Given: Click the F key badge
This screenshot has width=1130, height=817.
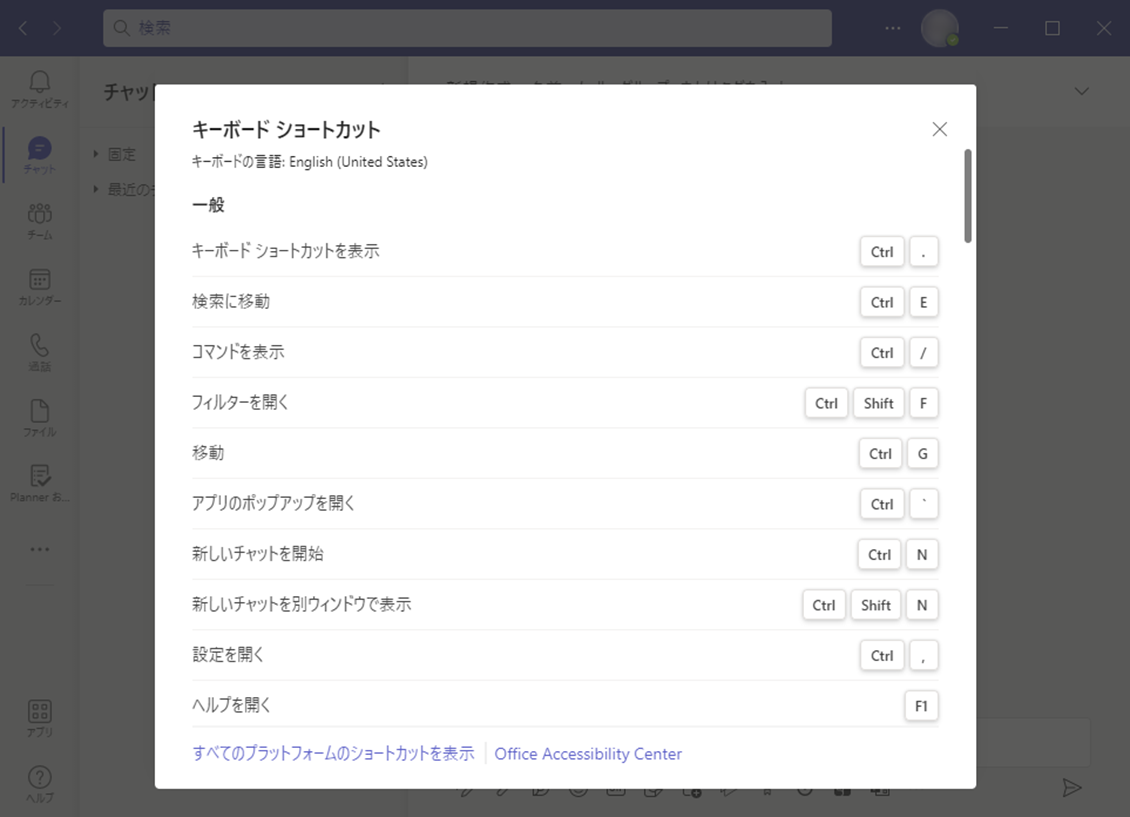Looking at the screenshot, I should [x=923, y=403].
